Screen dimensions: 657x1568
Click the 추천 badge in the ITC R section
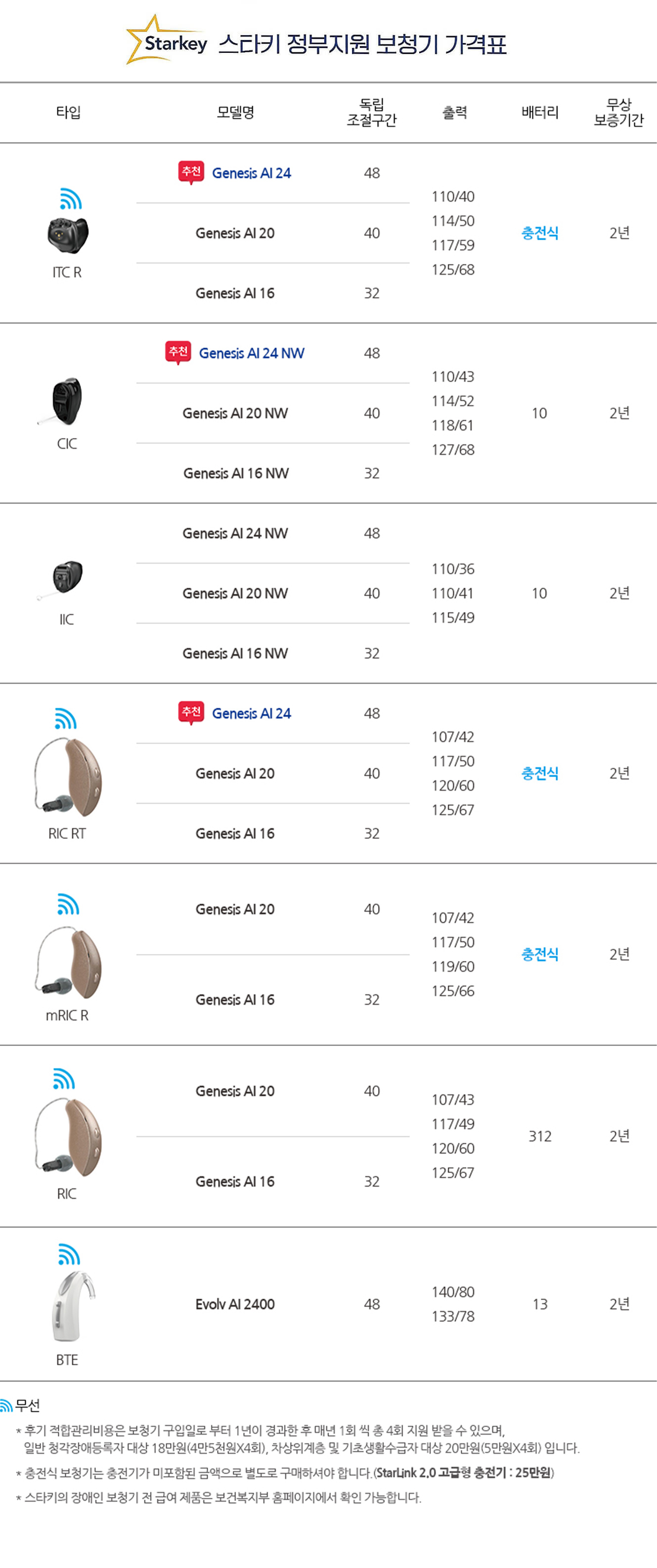coord(191,172)
